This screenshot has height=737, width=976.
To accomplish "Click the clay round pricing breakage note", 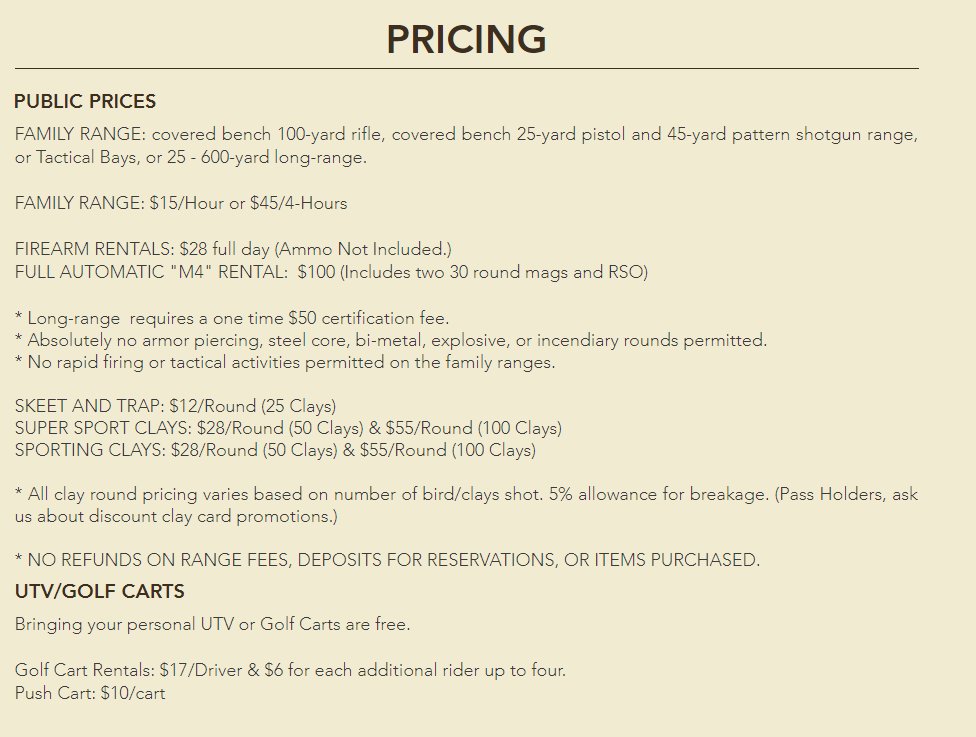I will point(466,505).
